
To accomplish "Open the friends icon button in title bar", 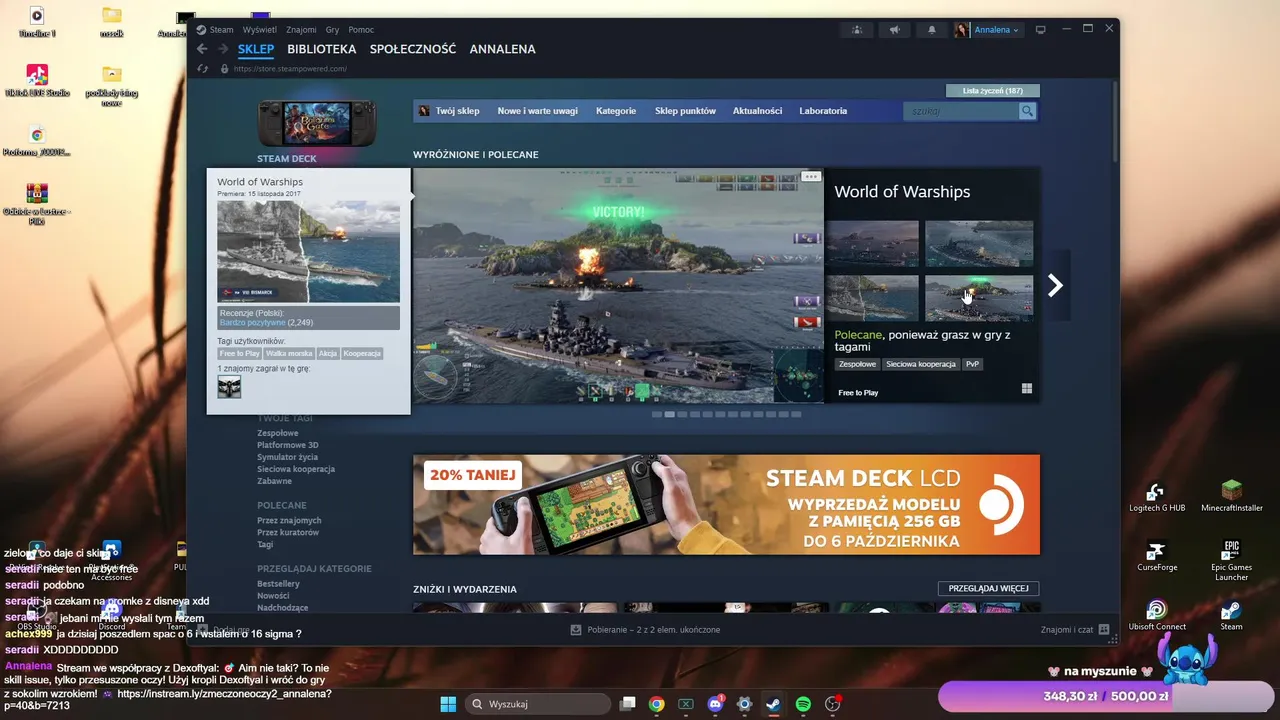I will (857, 30).
